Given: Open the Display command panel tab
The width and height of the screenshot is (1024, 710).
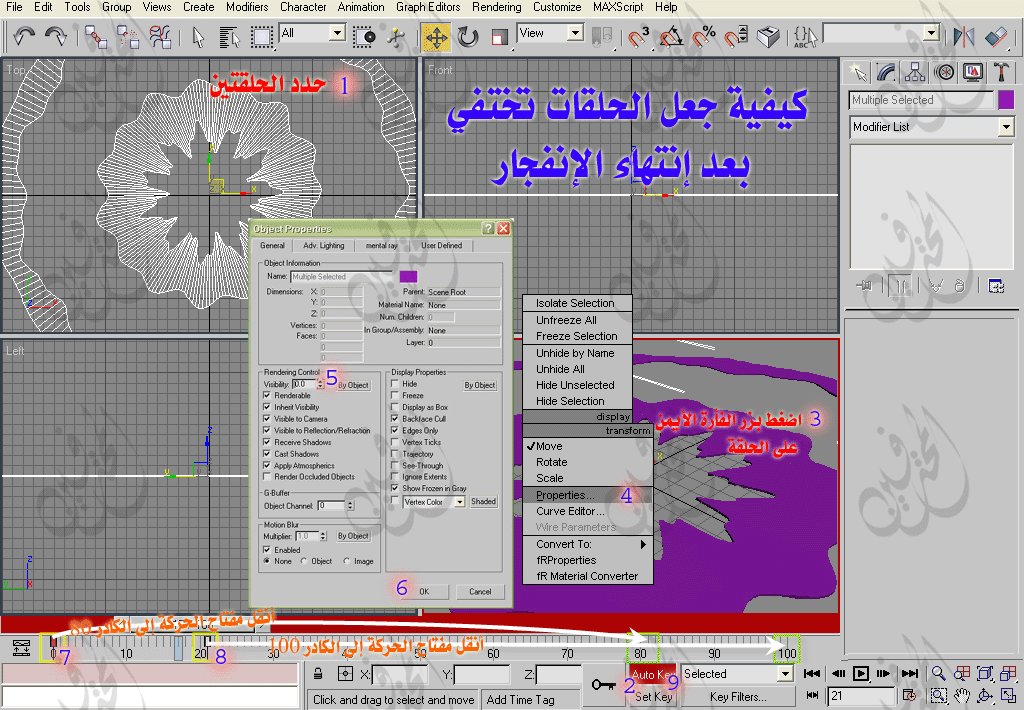Looking at the screenshot, I should [x=973, y=72].
